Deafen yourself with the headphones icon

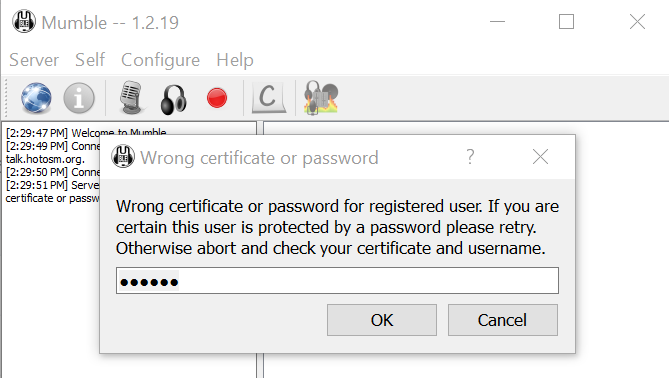(x=174, y=99)
